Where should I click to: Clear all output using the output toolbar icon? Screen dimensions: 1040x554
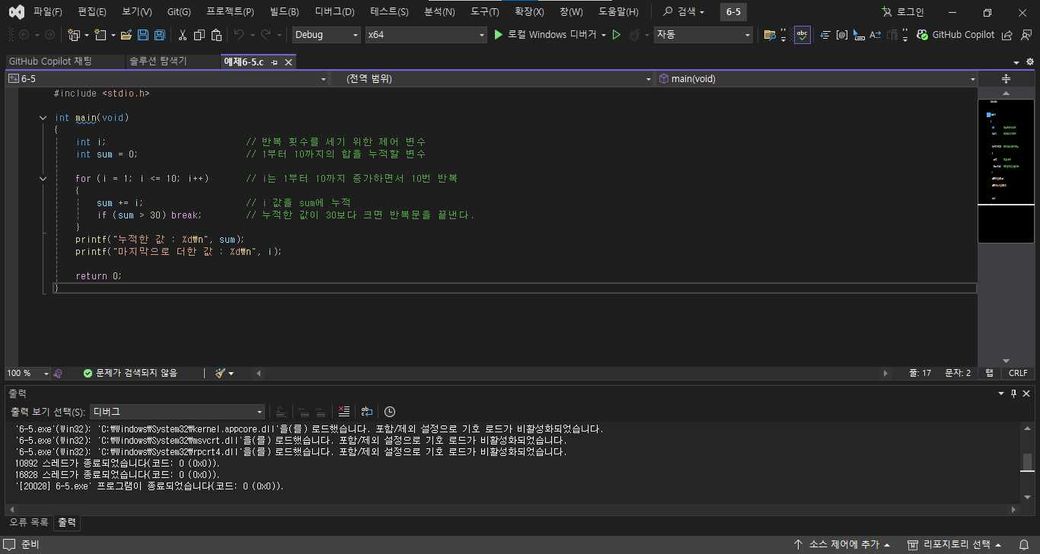click(x=344, y=411)
